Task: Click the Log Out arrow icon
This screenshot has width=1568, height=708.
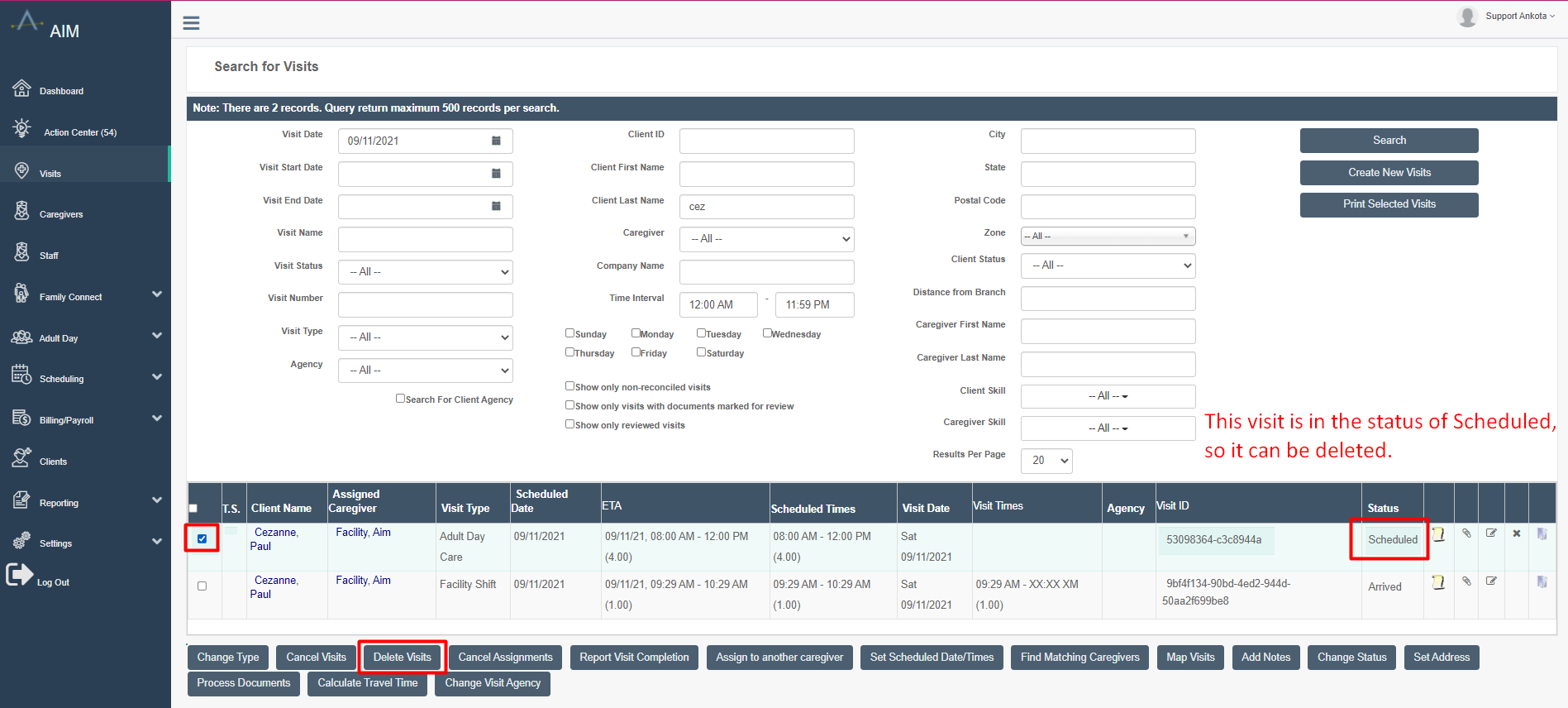Action: click(19, 574)
